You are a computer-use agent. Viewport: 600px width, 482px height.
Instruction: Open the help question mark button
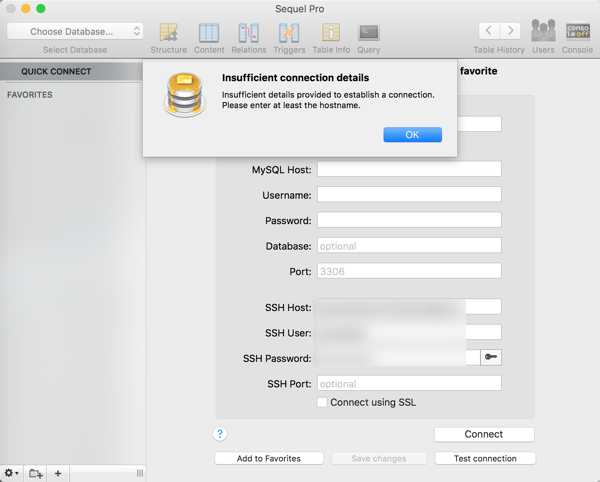(x=220, y=434)
